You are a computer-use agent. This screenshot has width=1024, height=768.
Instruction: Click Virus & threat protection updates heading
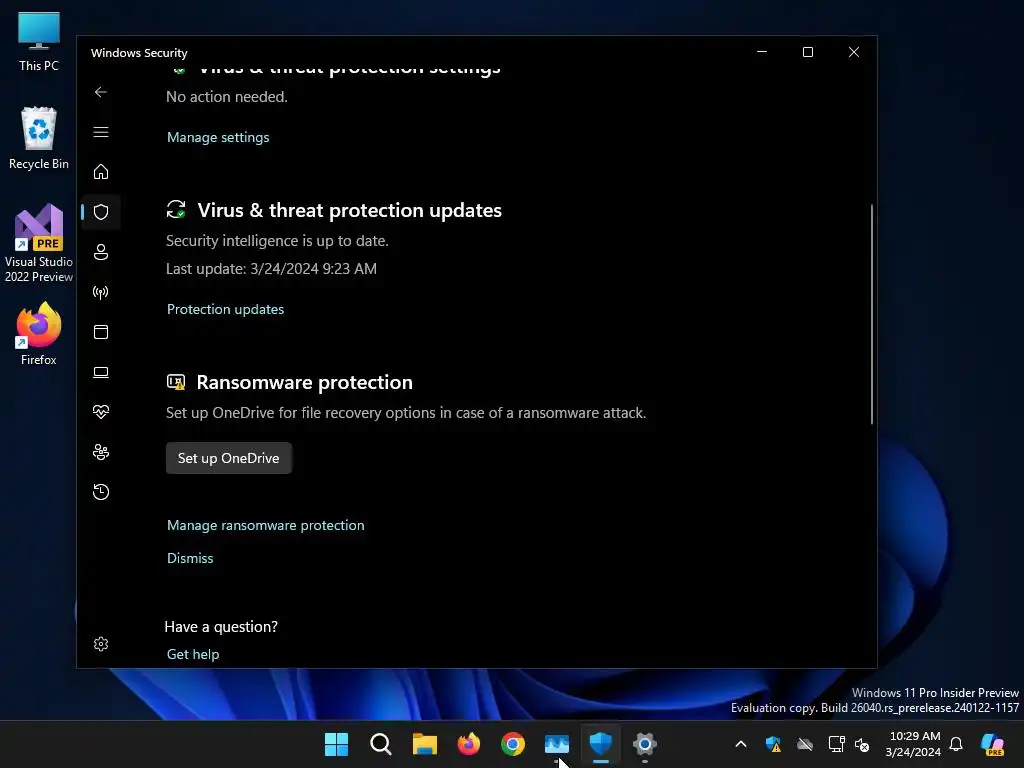click(x=349, y=210)
